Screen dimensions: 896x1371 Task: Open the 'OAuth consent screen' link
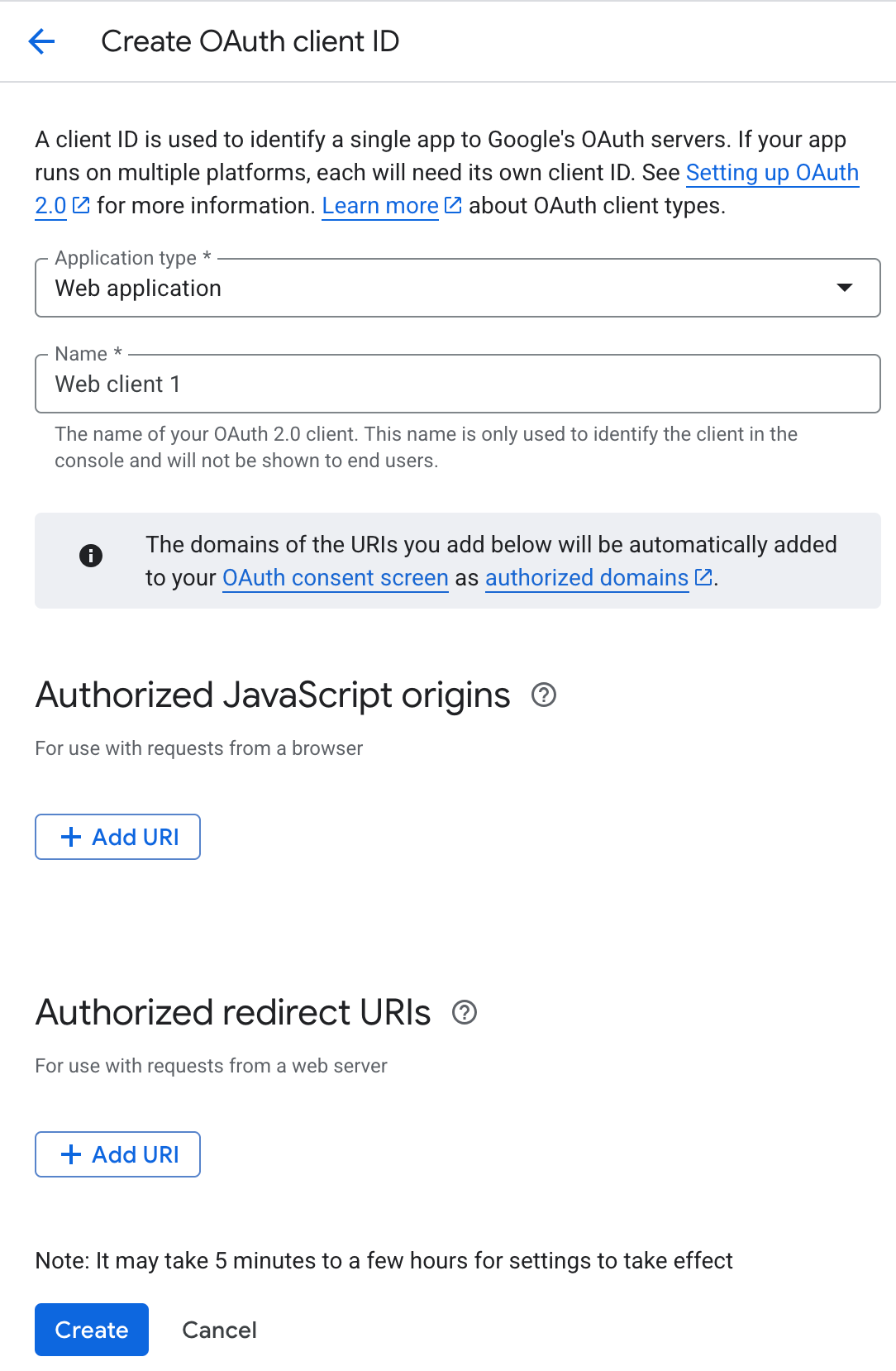point(335,578)
